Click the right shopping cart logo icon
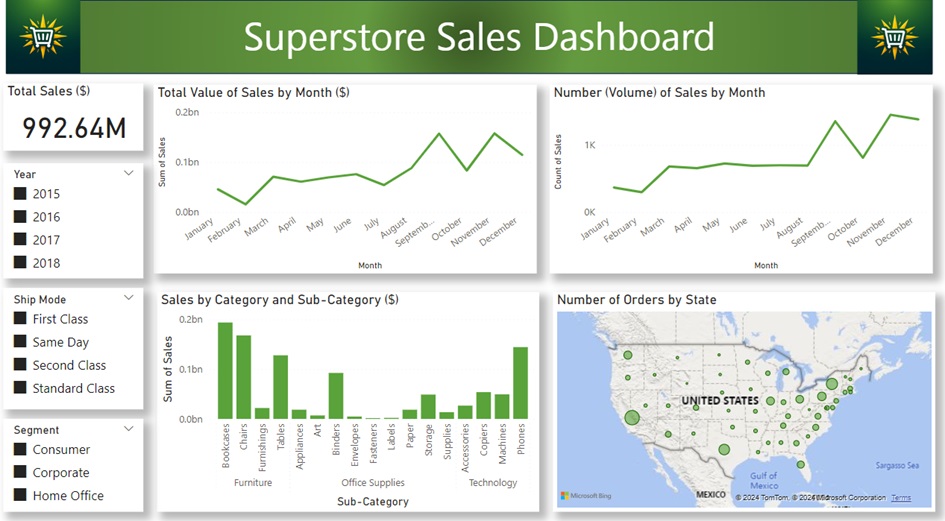This screenshot has height=521, width=945. pyautogui.click(x=894, y=37)
